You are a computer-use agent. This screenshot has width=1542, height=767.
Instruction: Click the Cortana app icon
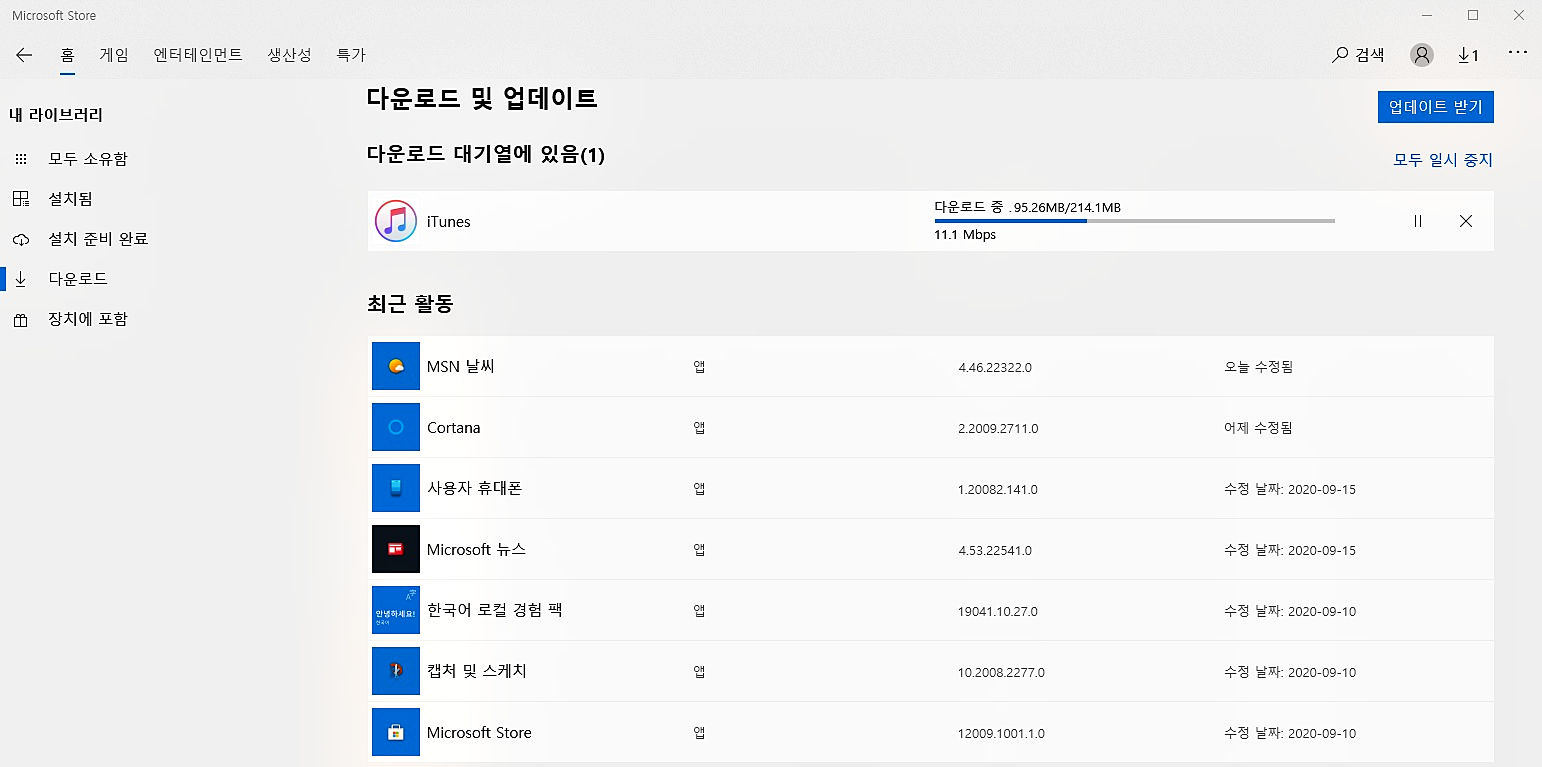tap(395, 427)
